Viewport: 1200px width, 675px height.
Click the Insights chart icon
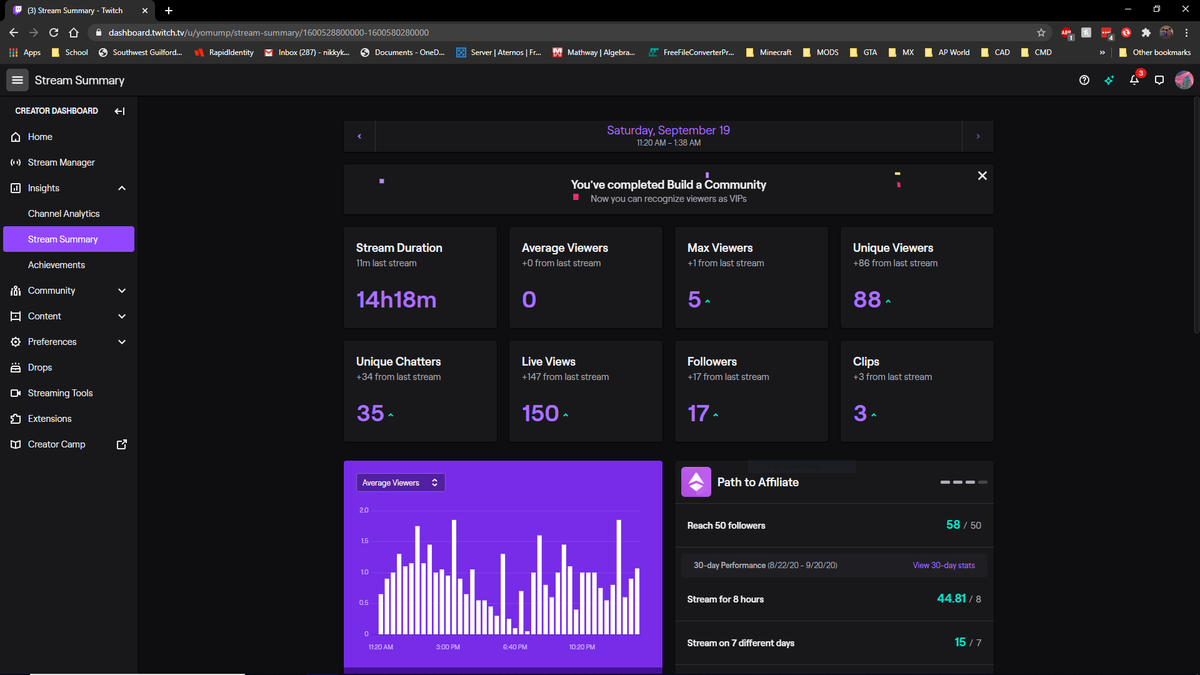click(15, 188)
